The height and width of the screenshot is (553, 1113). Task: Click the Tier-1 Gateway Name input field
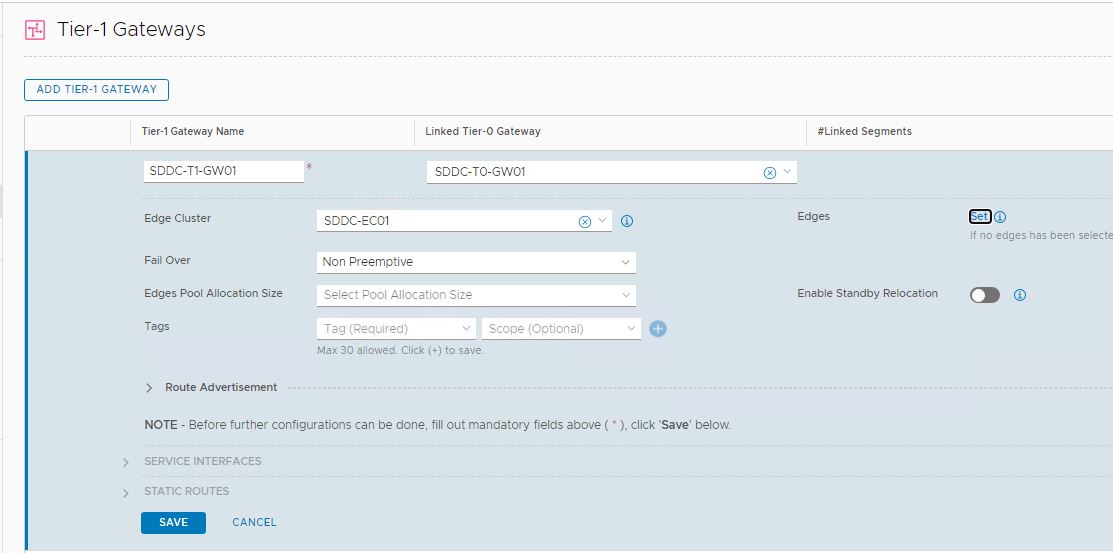tap(223, 171)
